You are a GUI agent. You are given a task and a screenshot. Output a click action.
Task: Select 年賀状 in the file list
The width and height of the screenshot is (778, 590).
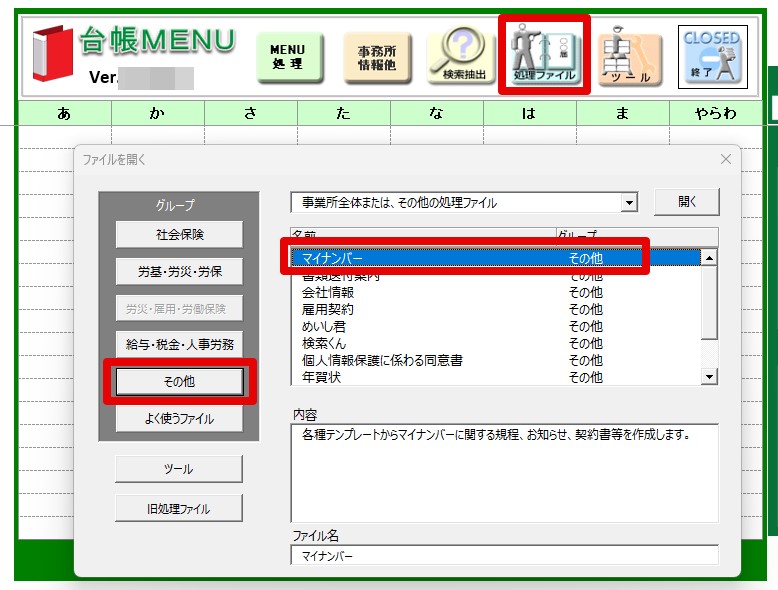tap(496, 377)
